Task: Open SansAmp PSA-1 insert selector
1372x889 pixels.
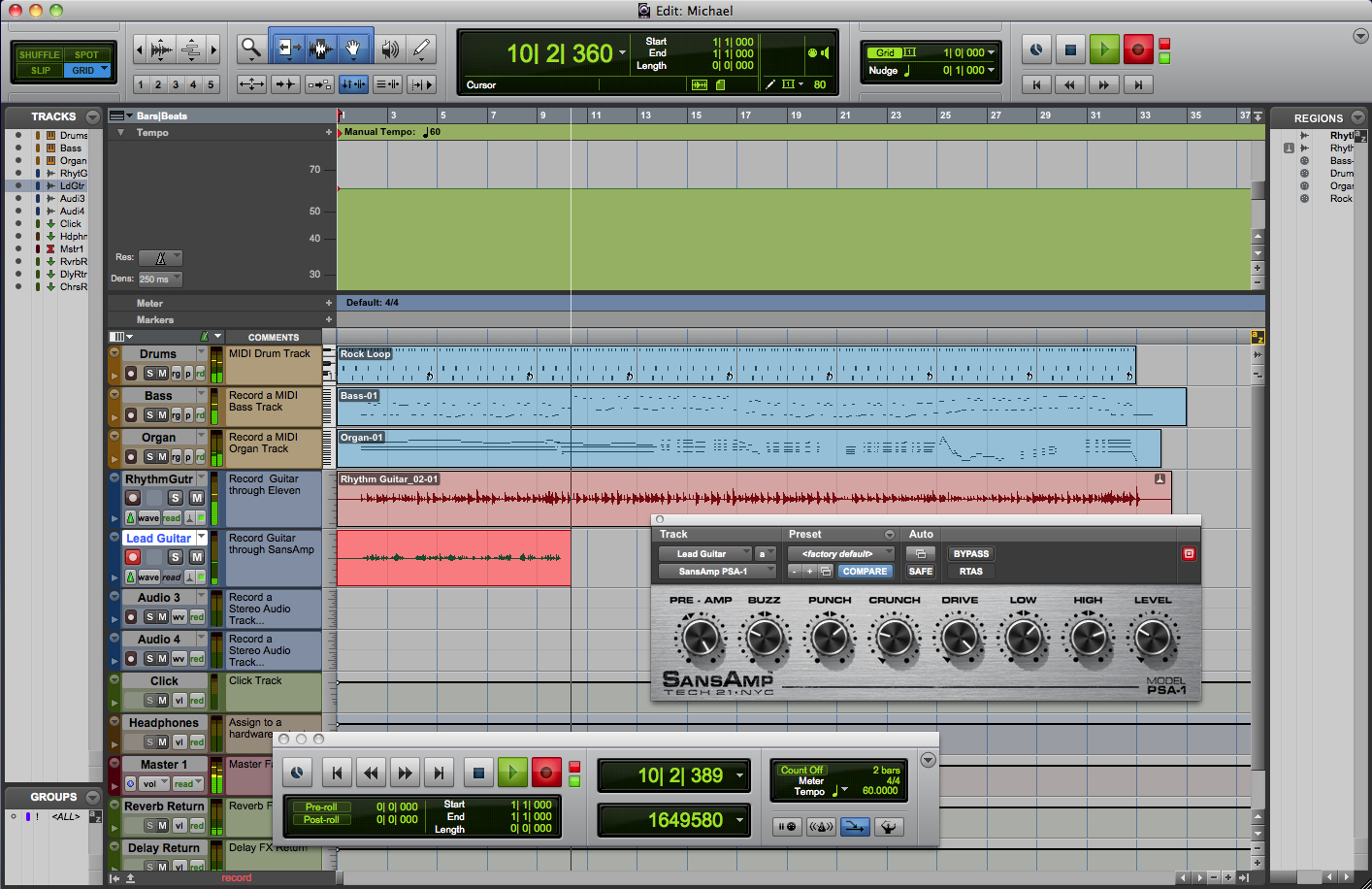Action: click(x=717, y=572)
